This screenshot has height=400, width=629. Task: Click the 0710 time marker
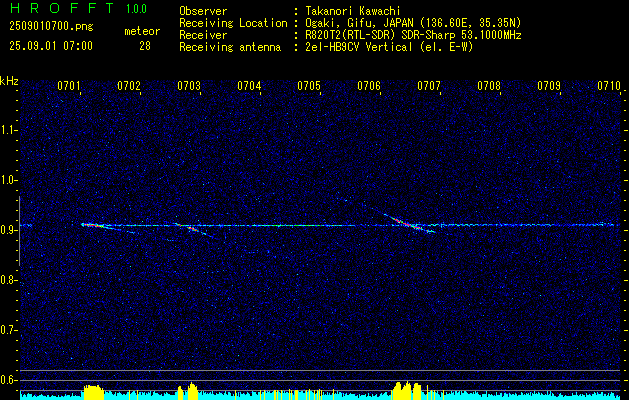[x=609, y=85]
